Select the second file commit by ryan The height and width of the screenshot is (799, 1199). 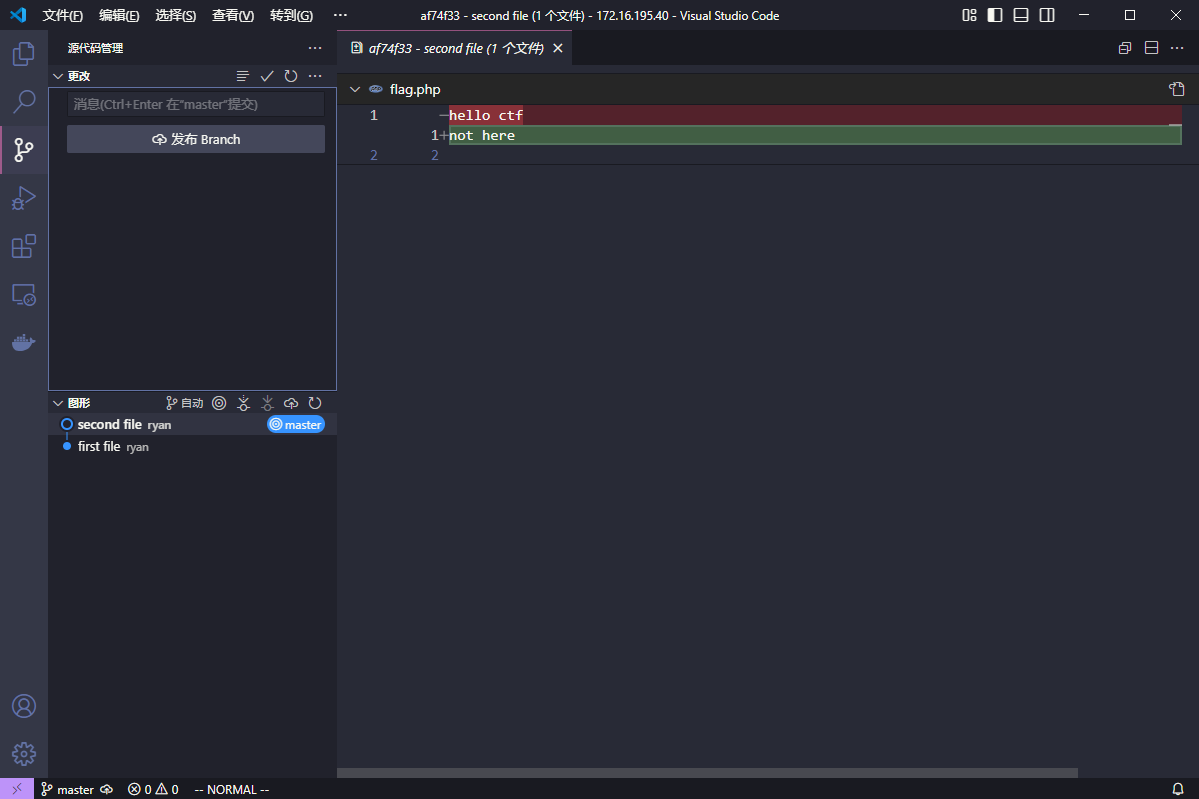tap(193, 424)
